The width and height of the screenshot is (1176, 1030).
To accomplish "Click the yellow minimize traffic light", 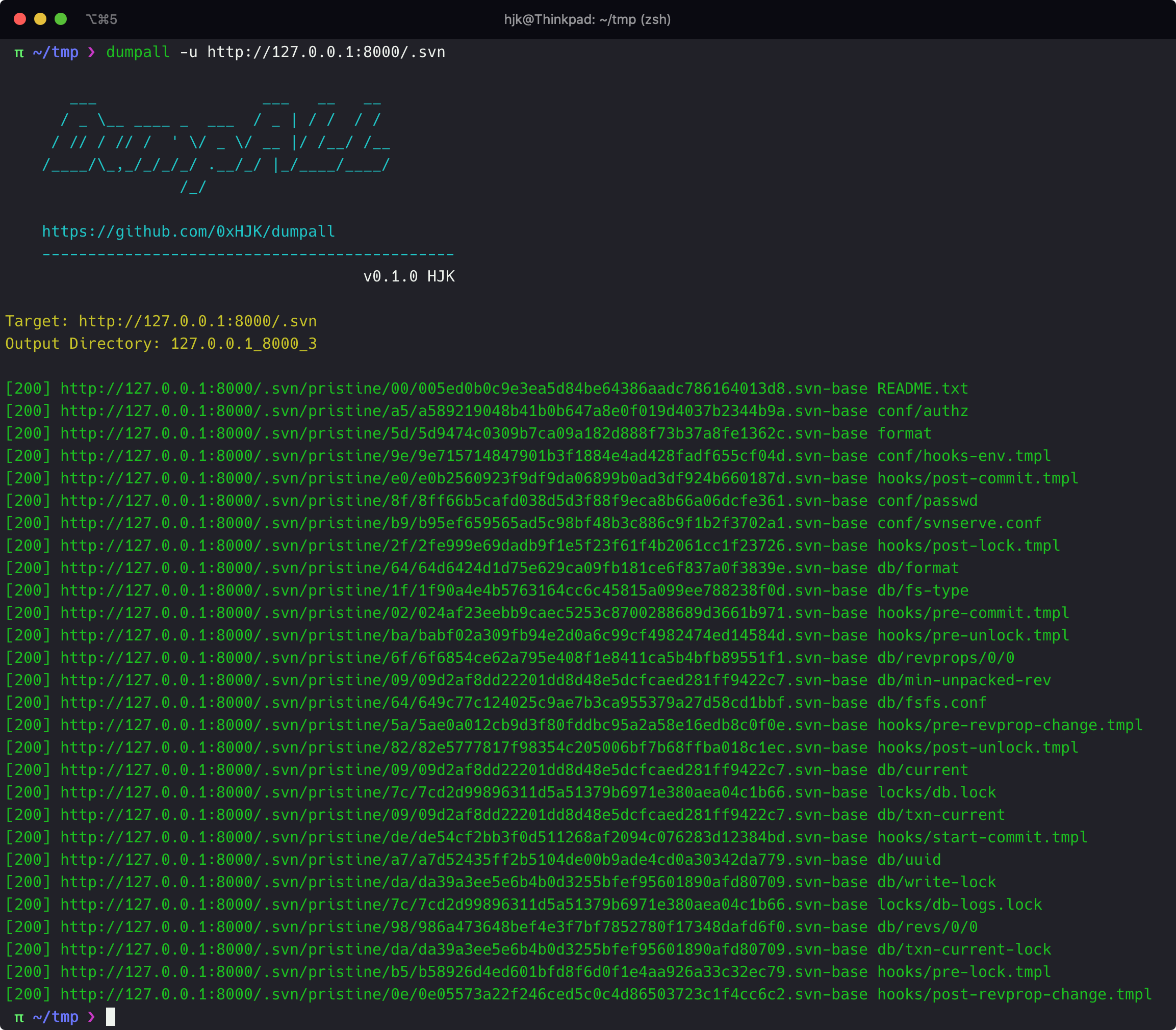I will pyautogui.click(x=40, y=19).
